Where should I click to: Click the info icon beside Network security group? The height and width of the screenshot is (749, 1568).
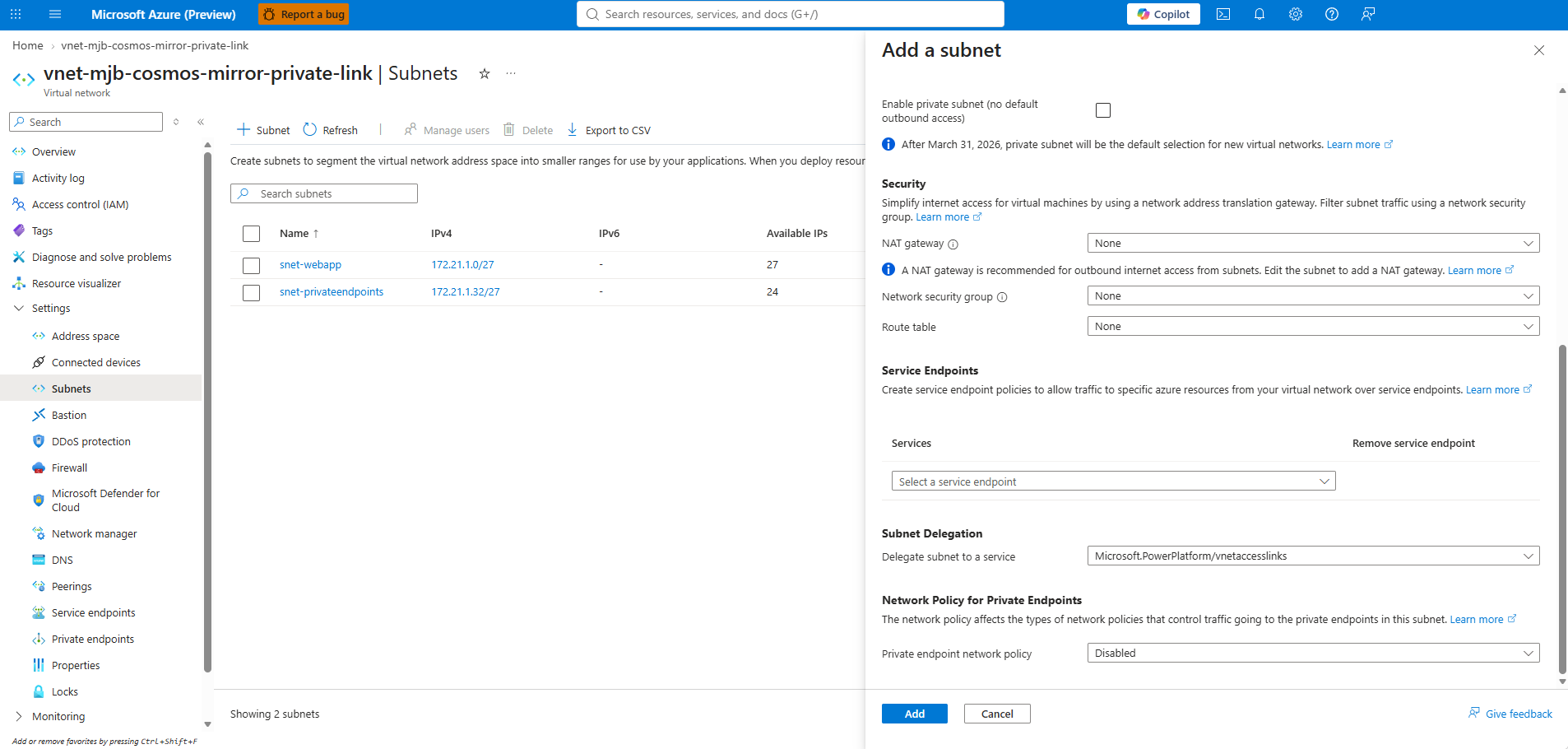pos(1002,297)
